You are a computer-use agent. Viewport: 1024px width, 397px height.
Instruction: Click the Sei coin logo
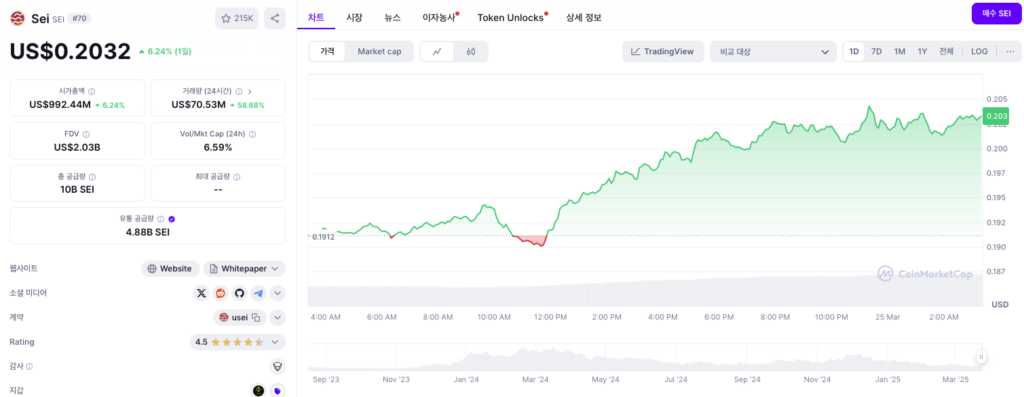18,18
